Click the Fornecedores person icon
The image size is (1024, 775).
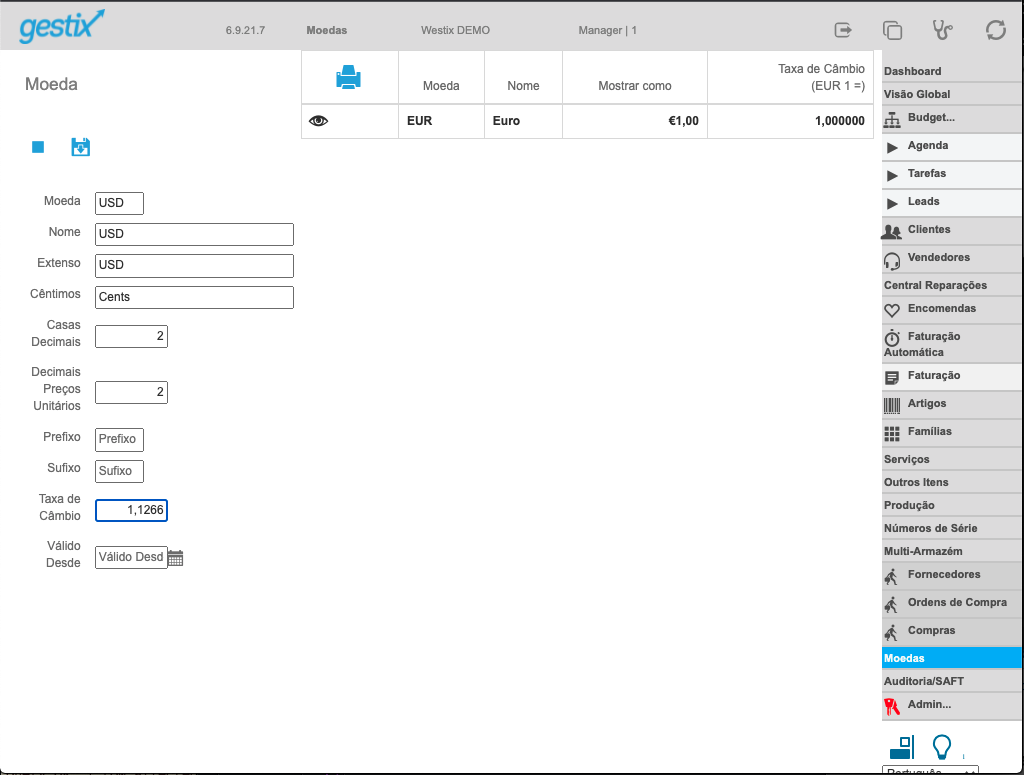891,577
